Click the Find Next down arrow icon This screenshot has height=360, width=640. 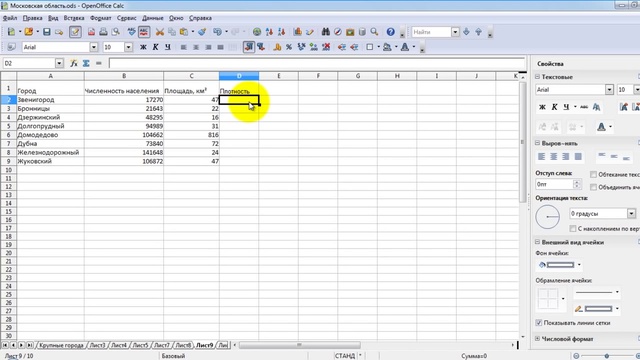467,32
